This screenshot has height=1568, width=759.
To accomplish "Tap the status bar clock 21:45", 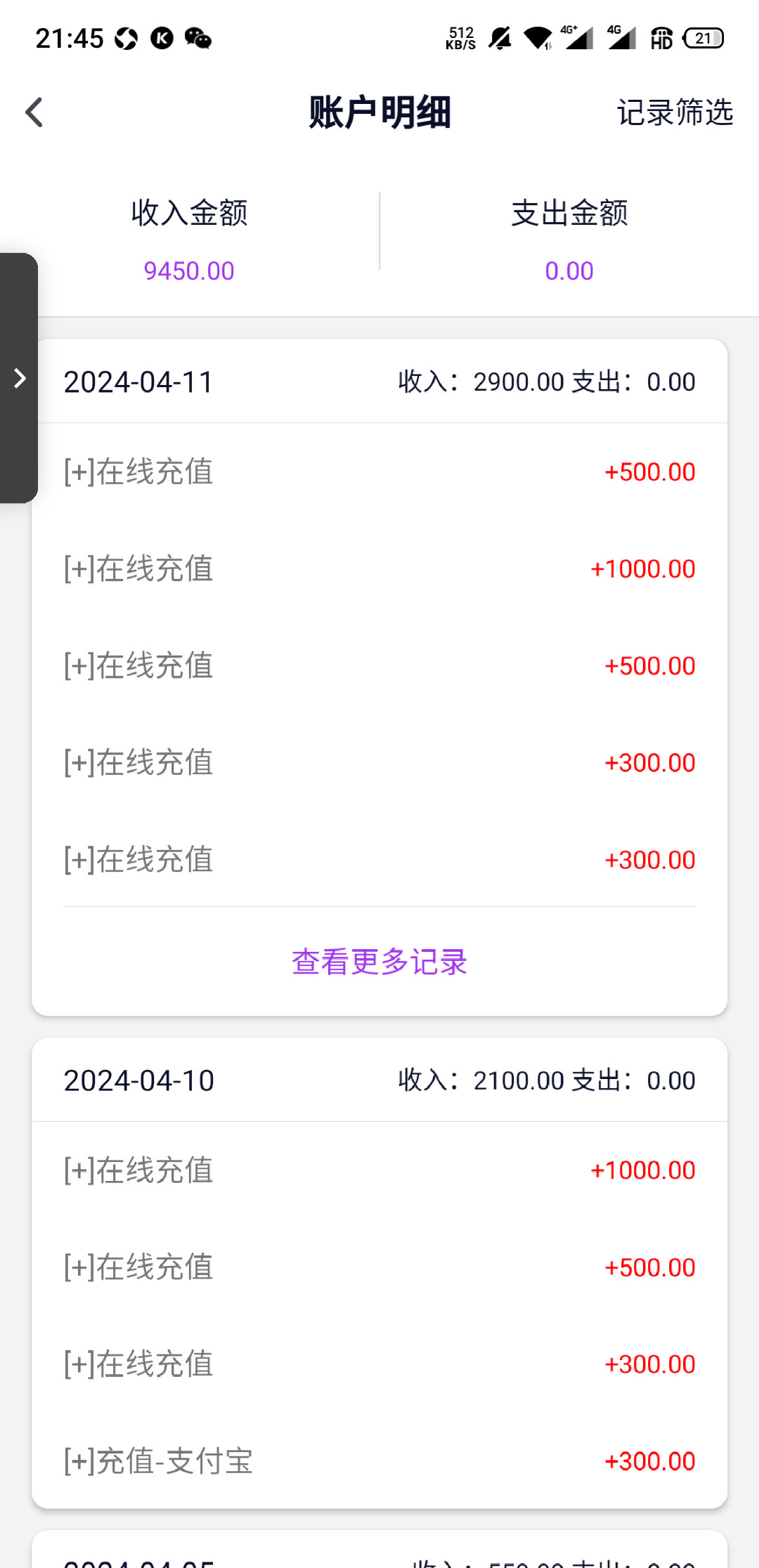I will point(70,38).
